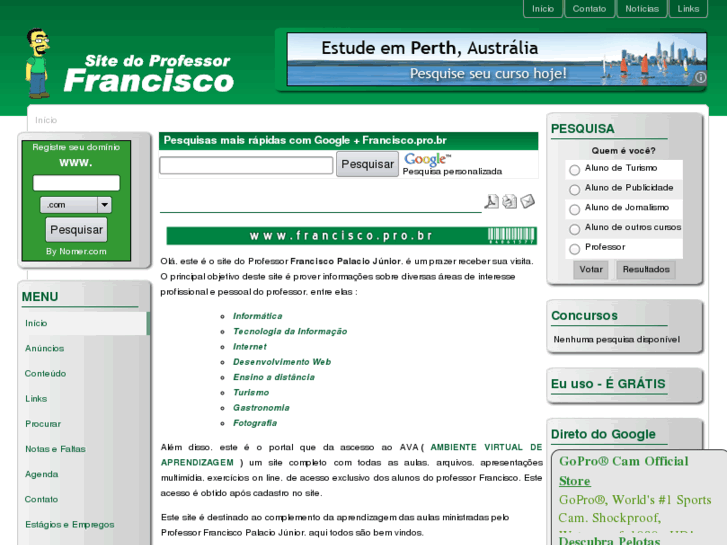
Task: Click the Início breadcrumb text
Action: click(x=46, y=120)
